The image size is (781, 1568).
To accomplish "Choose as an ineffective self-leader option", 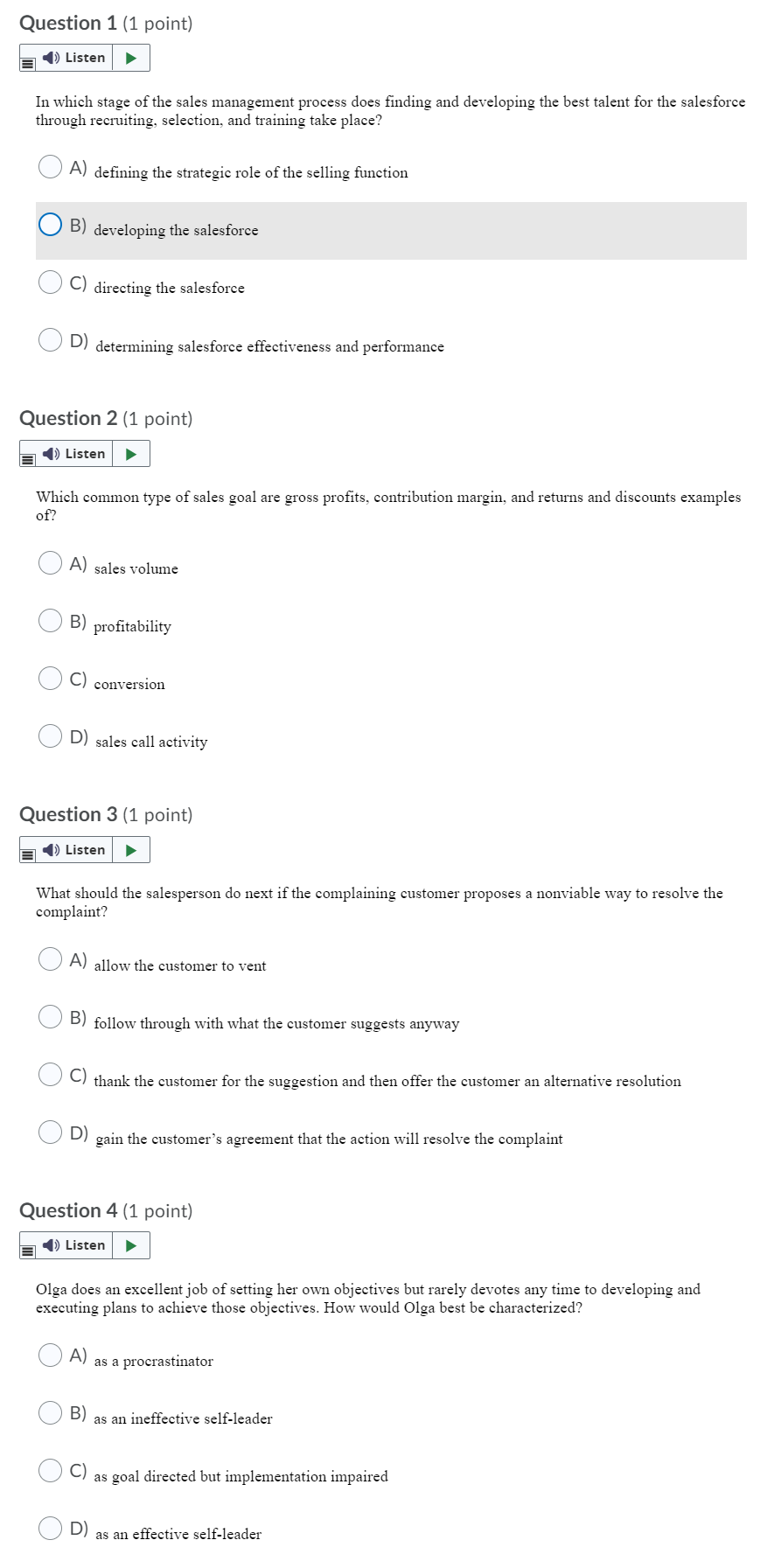I will click(x=50, y=1412).
